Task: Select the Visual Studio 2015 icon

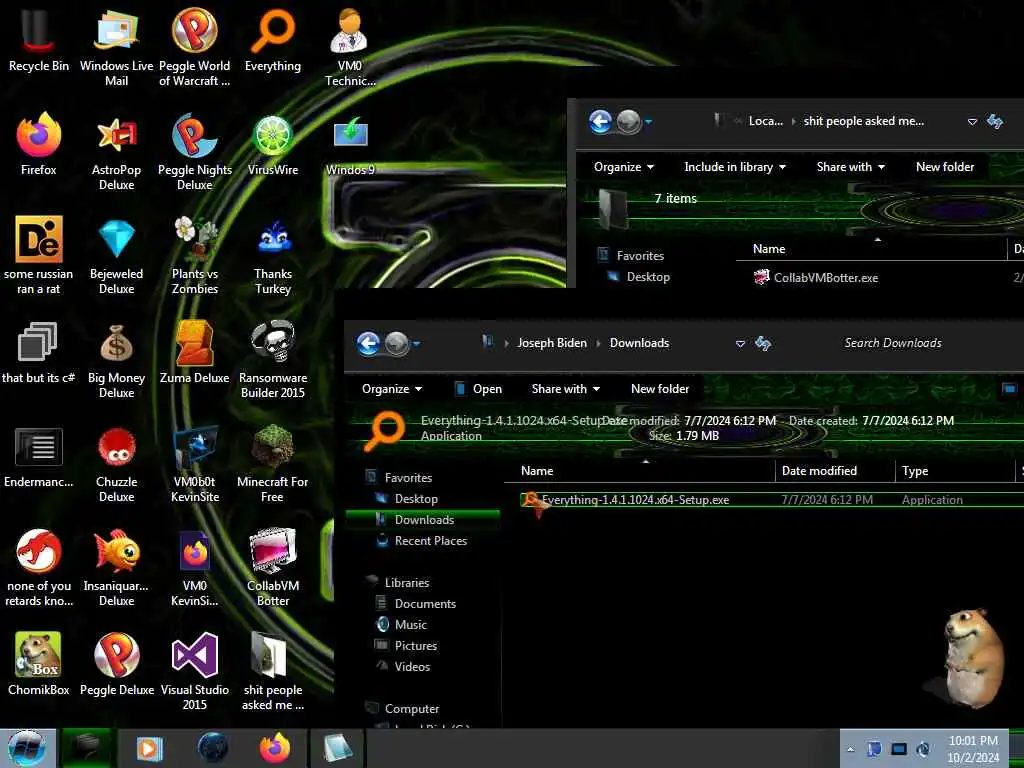Action: click(x=195, y=671)
